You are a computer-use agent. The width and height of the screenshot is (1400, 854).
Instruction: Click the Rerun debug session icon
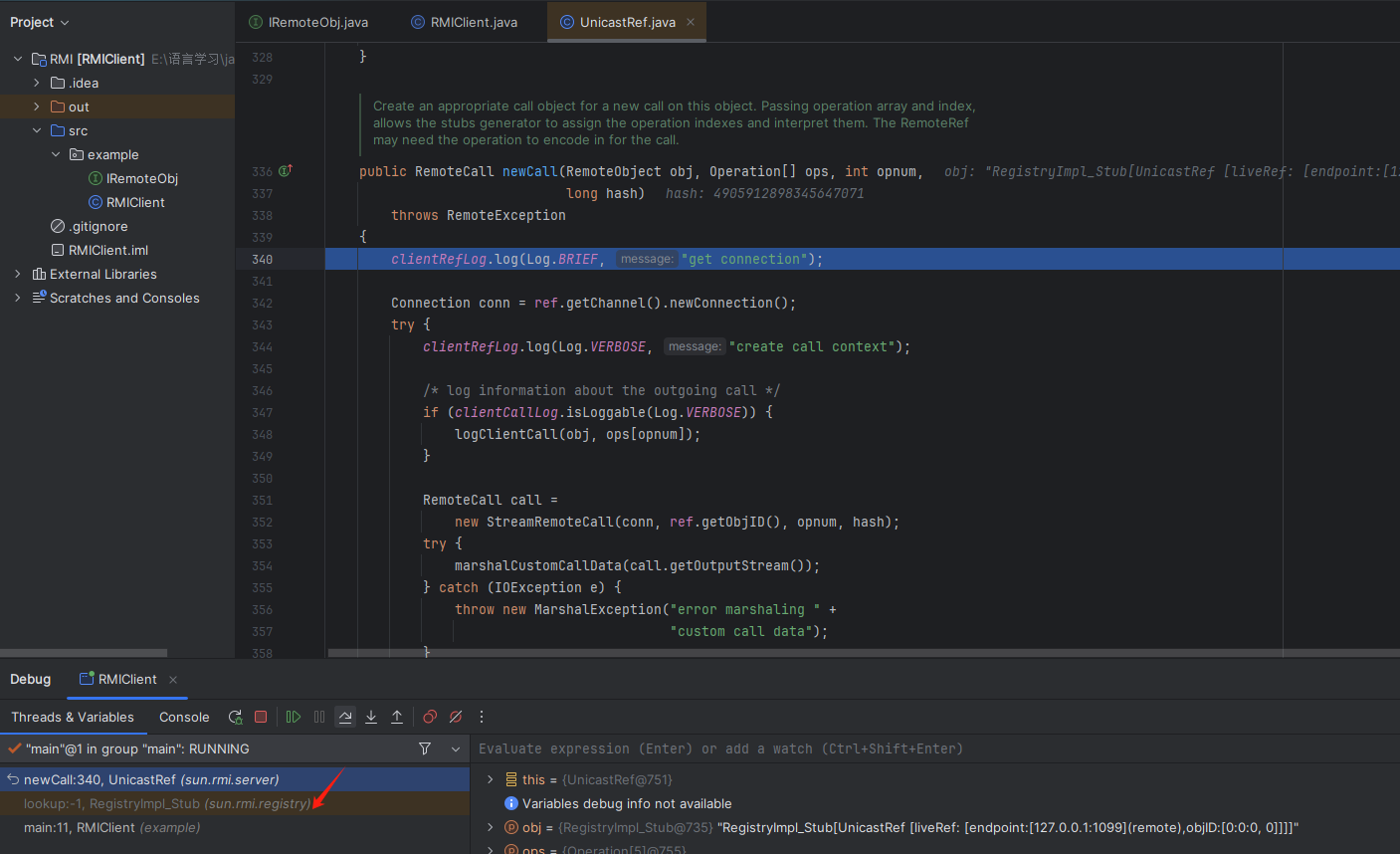pyautogui.click(x=236, y=717)
